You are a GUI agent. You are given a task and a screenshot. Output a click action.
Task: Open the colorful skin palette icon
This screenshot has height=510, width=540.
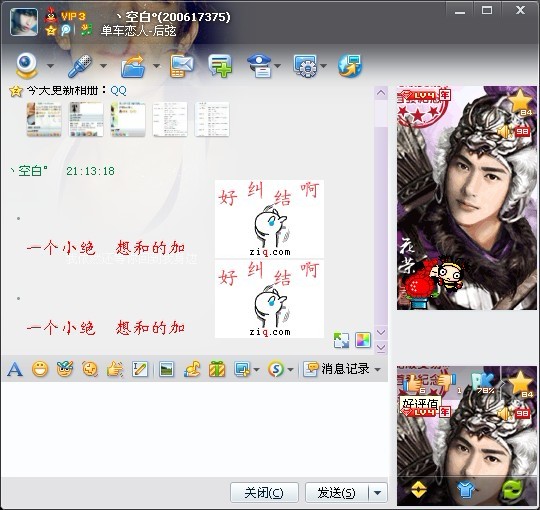(x=363, y=340)
